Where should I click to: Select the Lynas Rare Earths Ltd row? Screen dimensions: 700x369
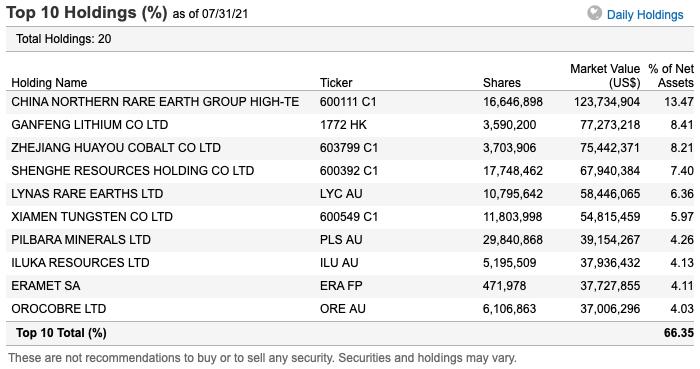(x=350, y=194)
